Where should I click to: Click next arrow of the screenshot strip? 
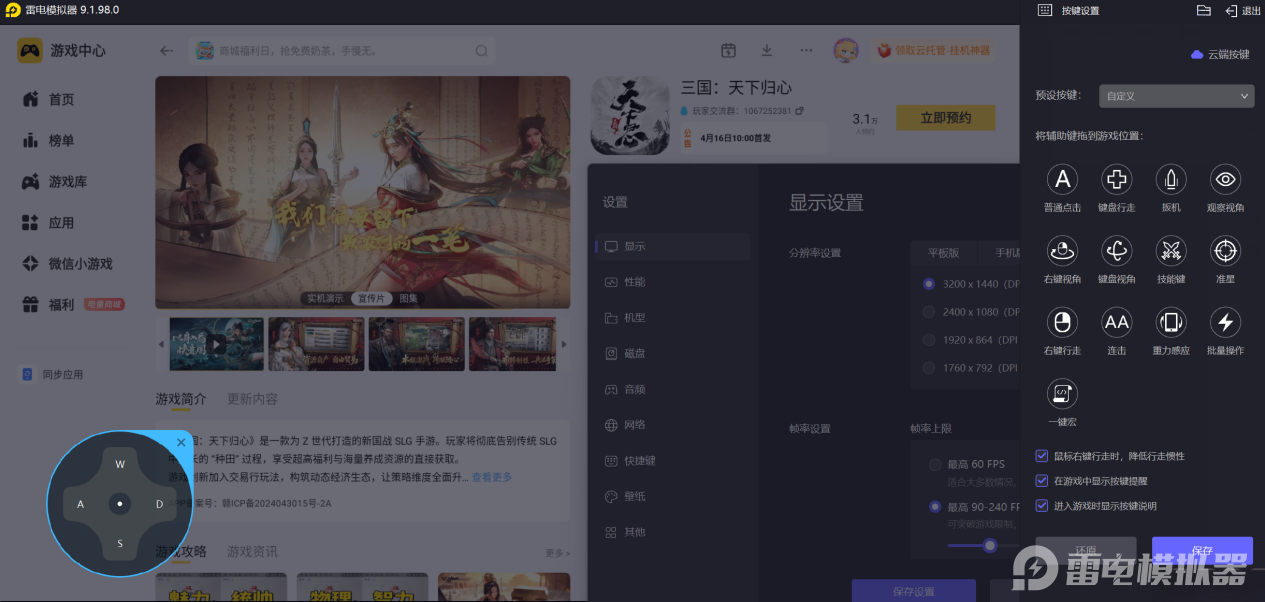point(563,344)
